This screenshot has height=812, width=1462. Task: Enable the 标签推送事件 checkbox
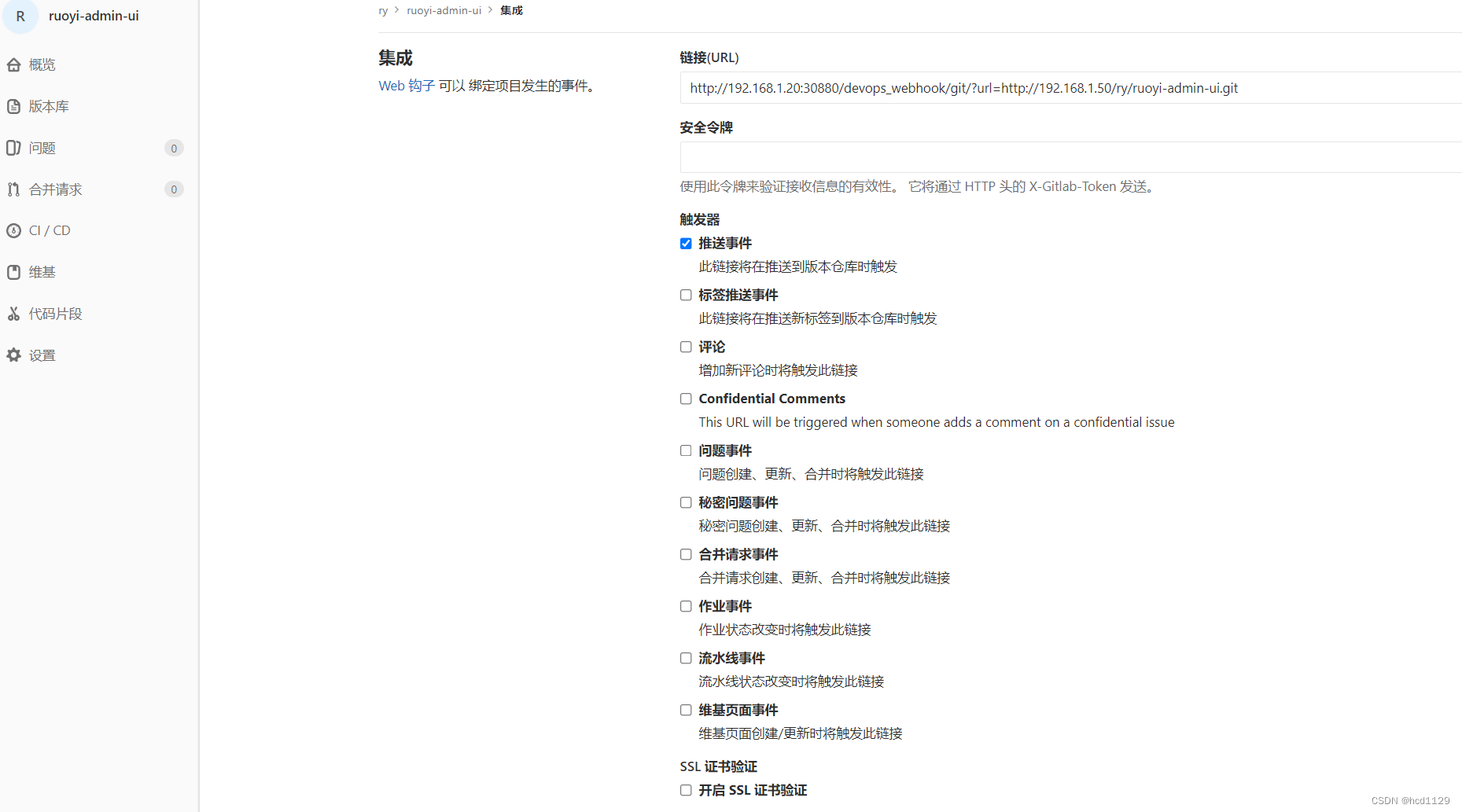click(x=686, y=296)
